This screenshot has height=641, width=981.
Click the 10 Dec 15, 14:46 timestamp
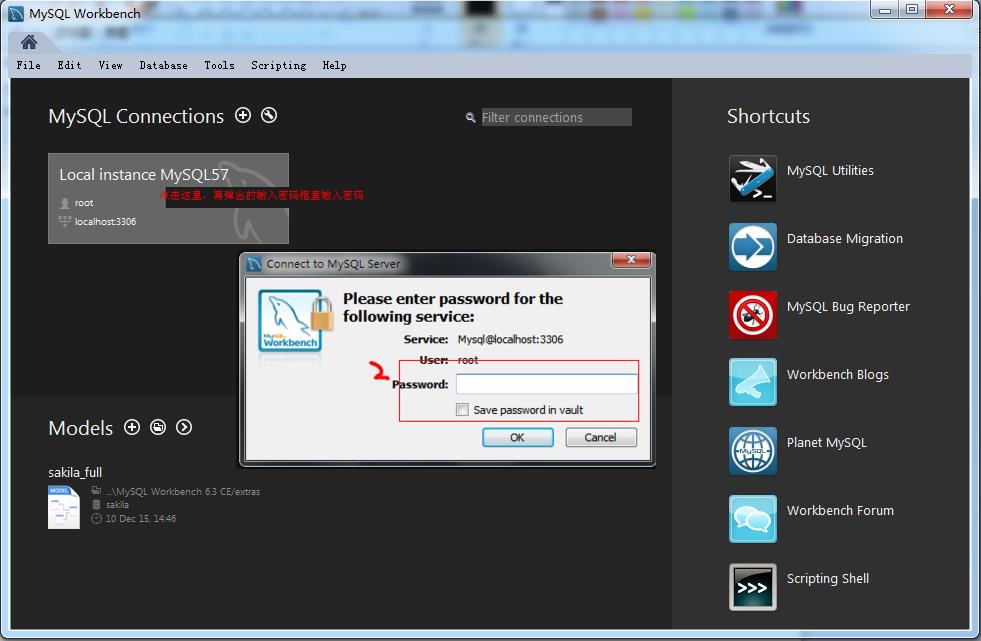(x=141, y=518)
